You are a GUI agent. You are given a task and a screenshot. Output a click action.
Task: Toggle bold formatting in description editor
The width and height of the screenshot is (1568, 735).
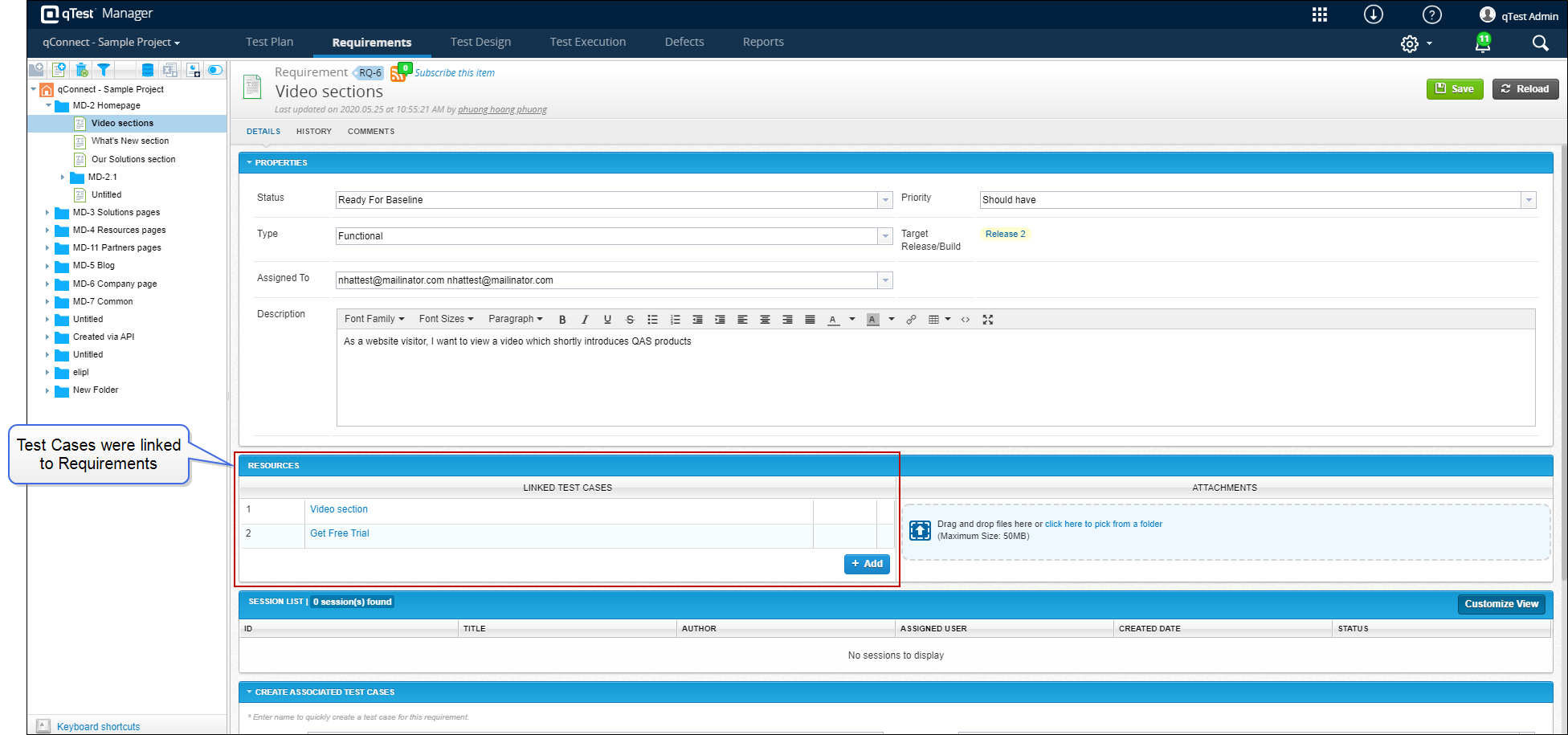[x=562, y=320]
